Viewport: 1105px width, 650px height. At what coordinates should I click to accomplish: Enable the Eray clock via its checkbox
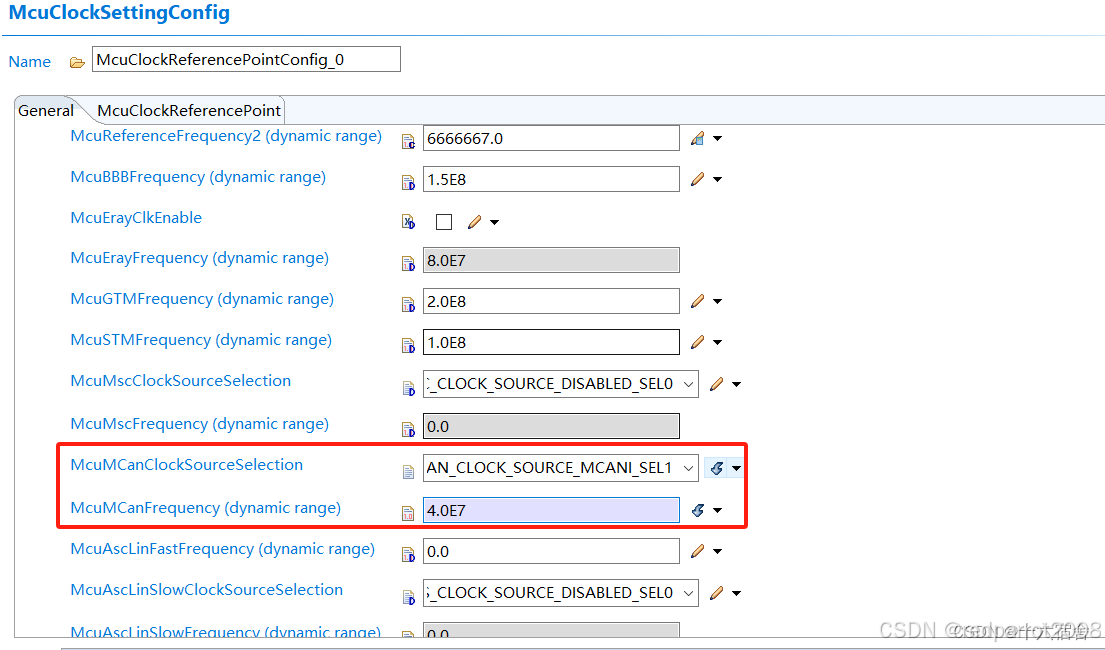coord(443,222)
